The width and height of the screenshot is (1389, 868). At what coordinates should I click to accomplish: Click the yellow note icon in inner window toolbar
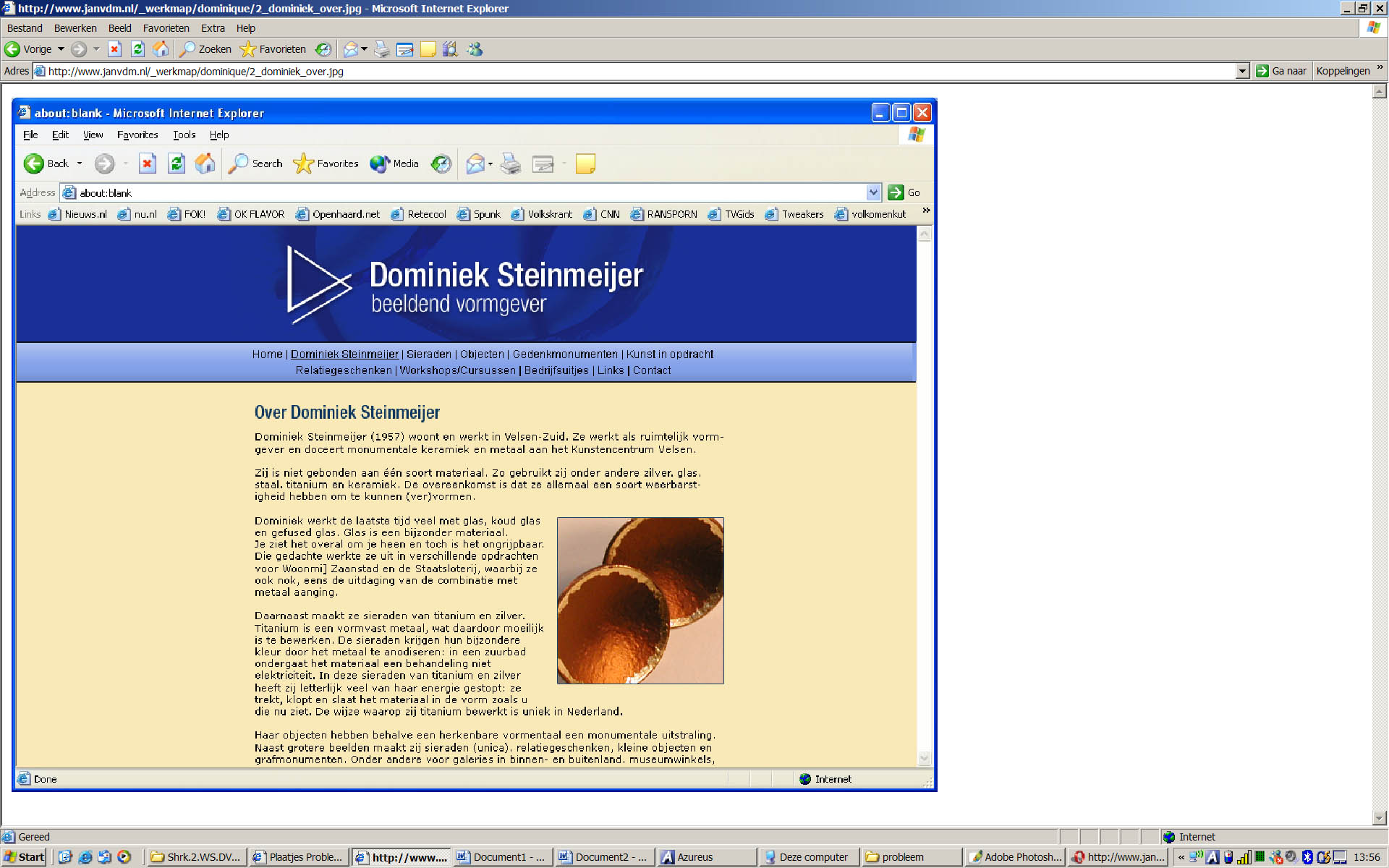585,163
